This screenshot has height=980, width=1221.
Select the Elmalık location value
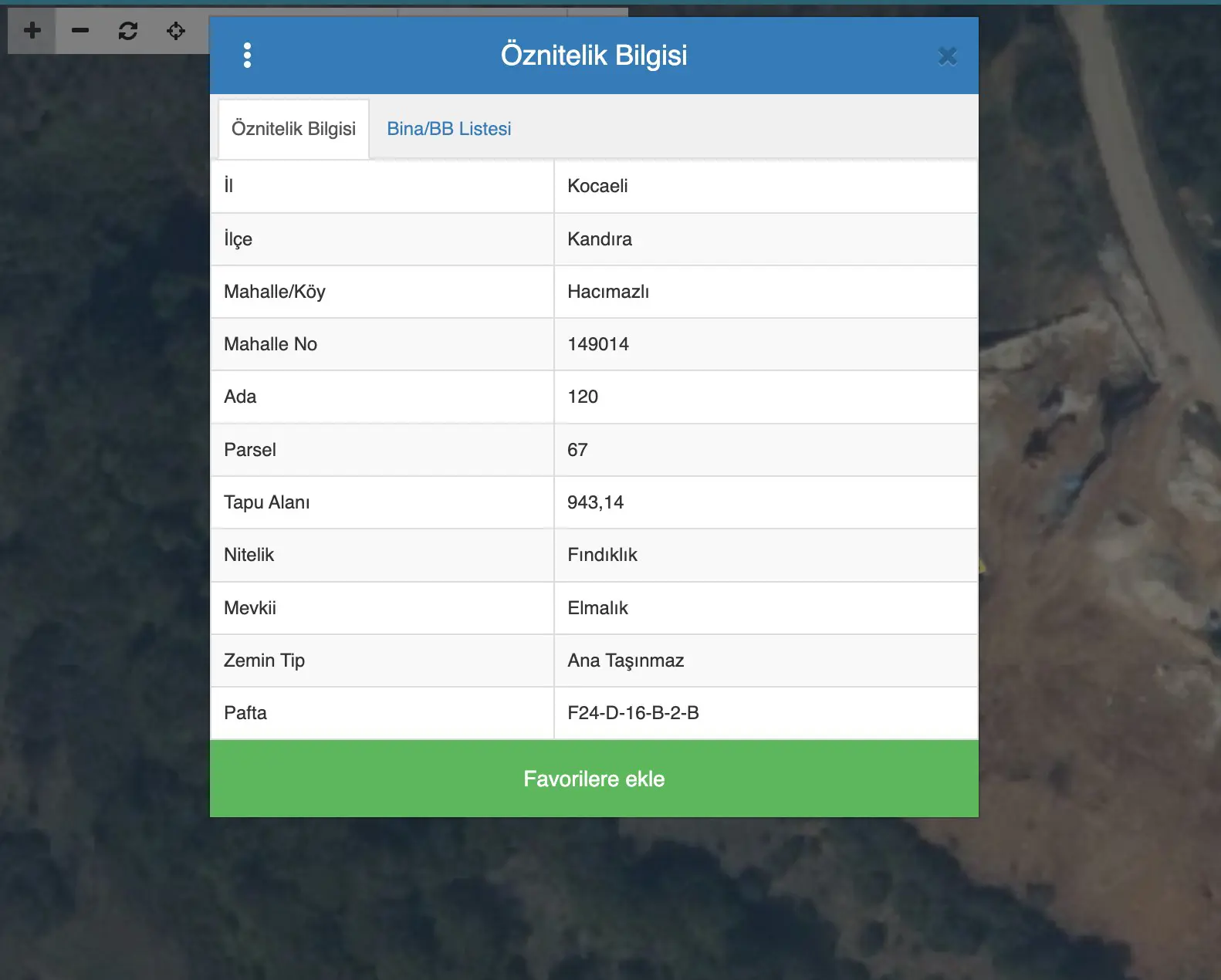click(766, 608)
